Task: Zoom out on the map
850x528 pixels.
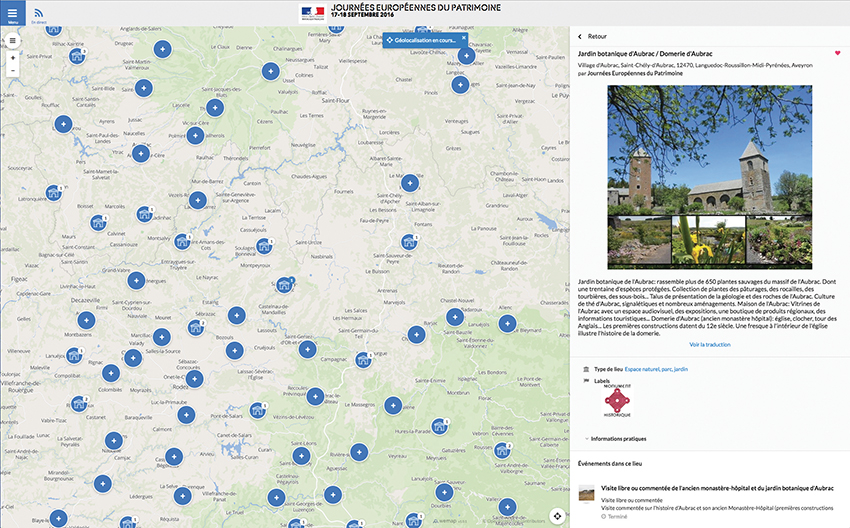Action: (13, 70)
